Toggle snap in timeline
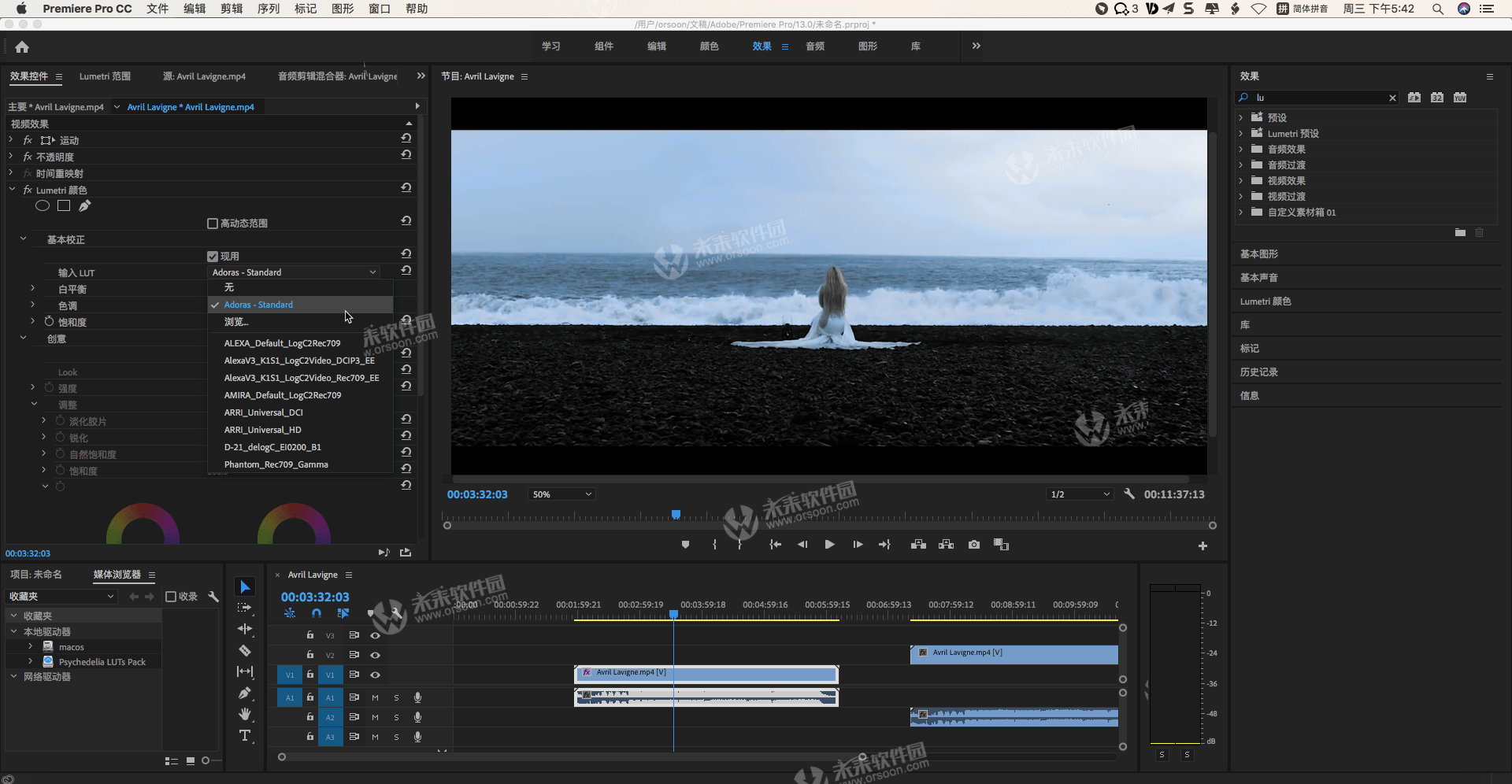 click(x=316, y=613)
